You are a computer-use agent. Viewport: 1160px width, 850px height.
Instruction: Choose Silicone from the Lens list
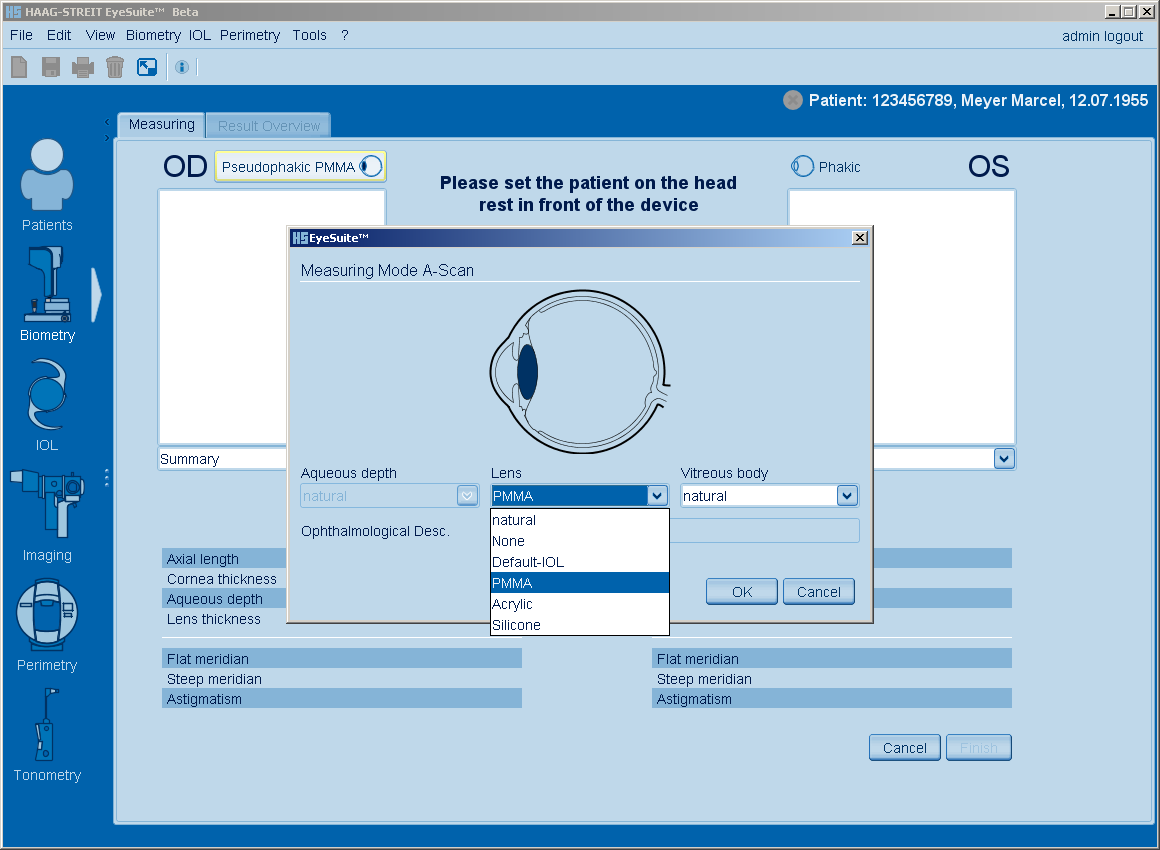click(x=579, y=625)
